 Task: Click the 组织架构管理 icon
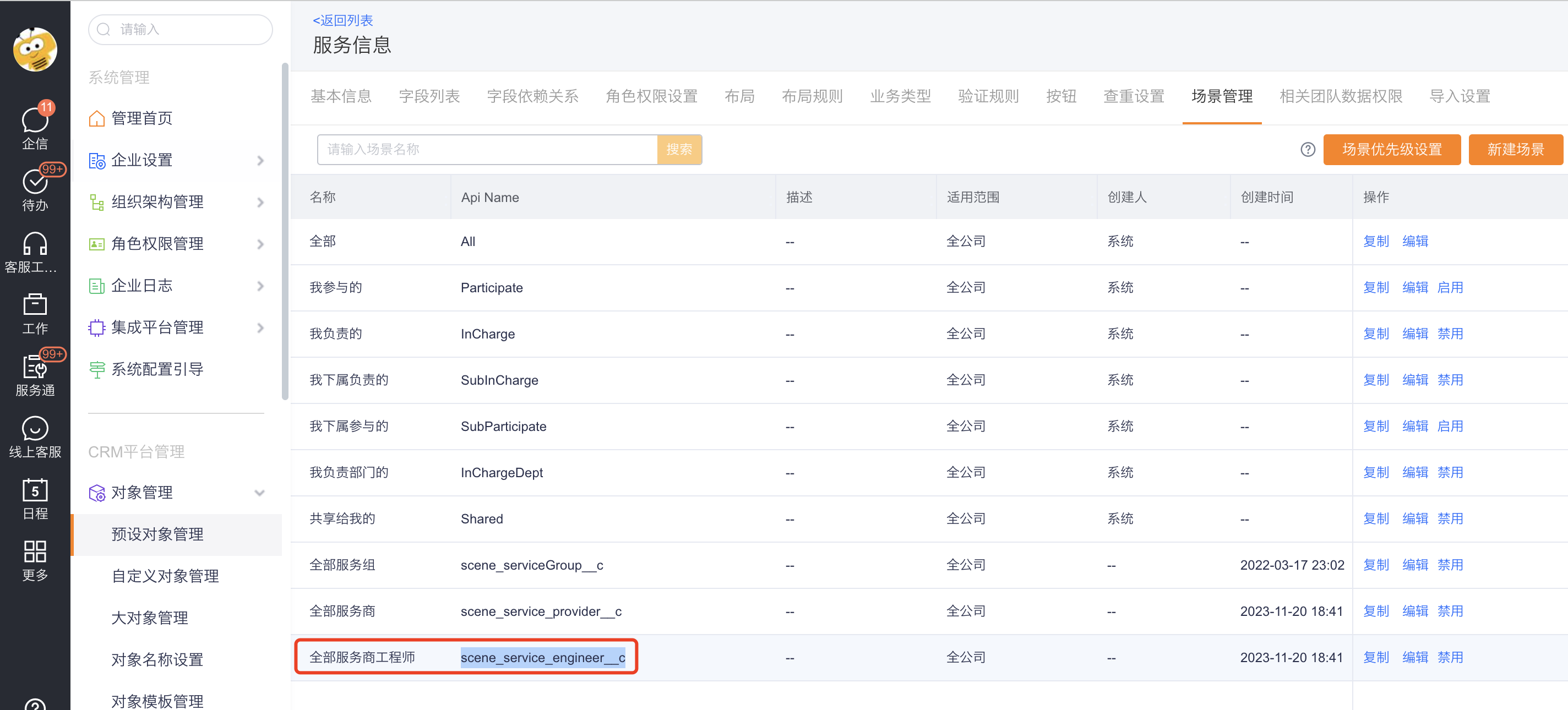point(97,202)
